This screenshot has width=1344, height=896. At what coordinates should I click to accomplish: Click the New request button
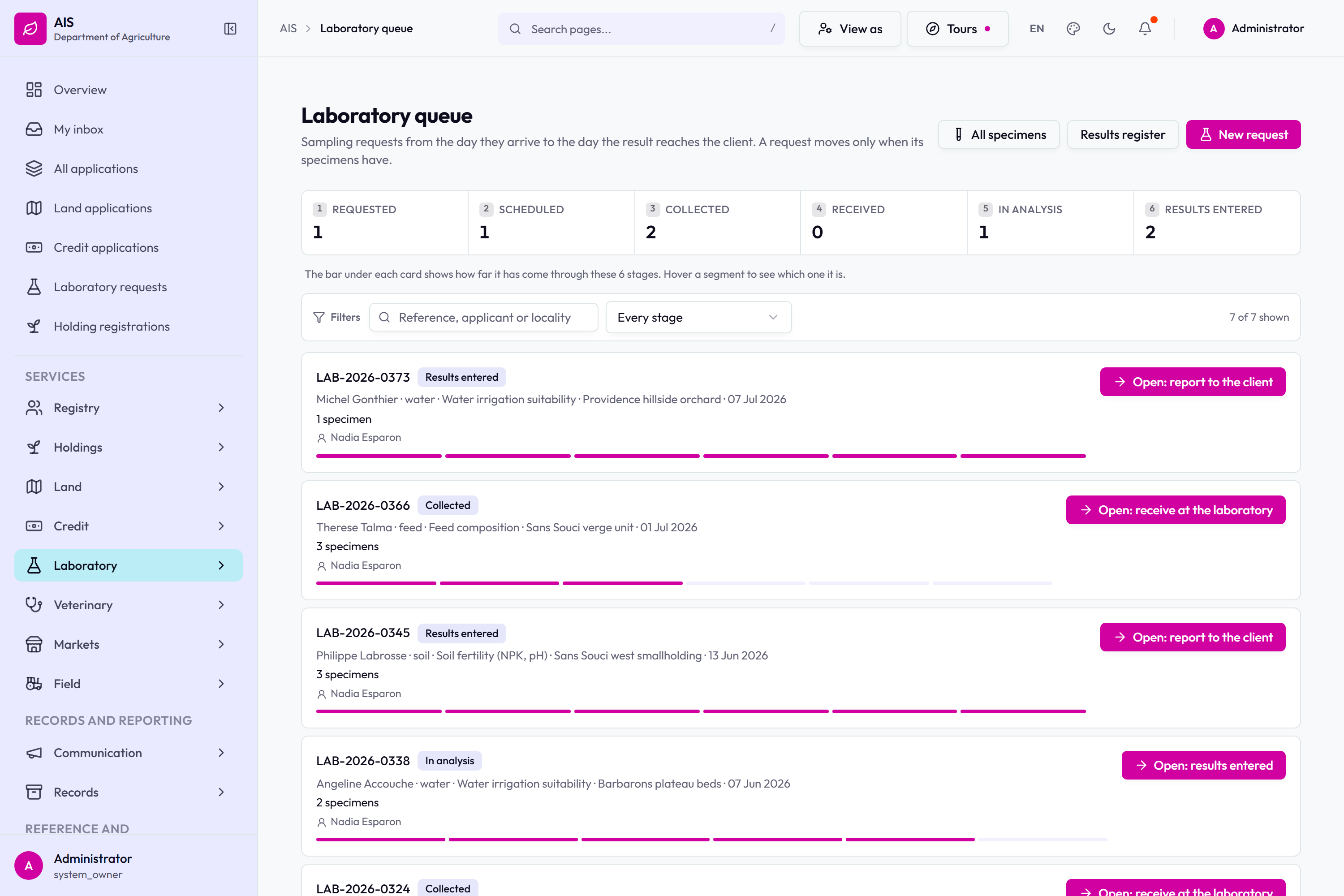1244,134
